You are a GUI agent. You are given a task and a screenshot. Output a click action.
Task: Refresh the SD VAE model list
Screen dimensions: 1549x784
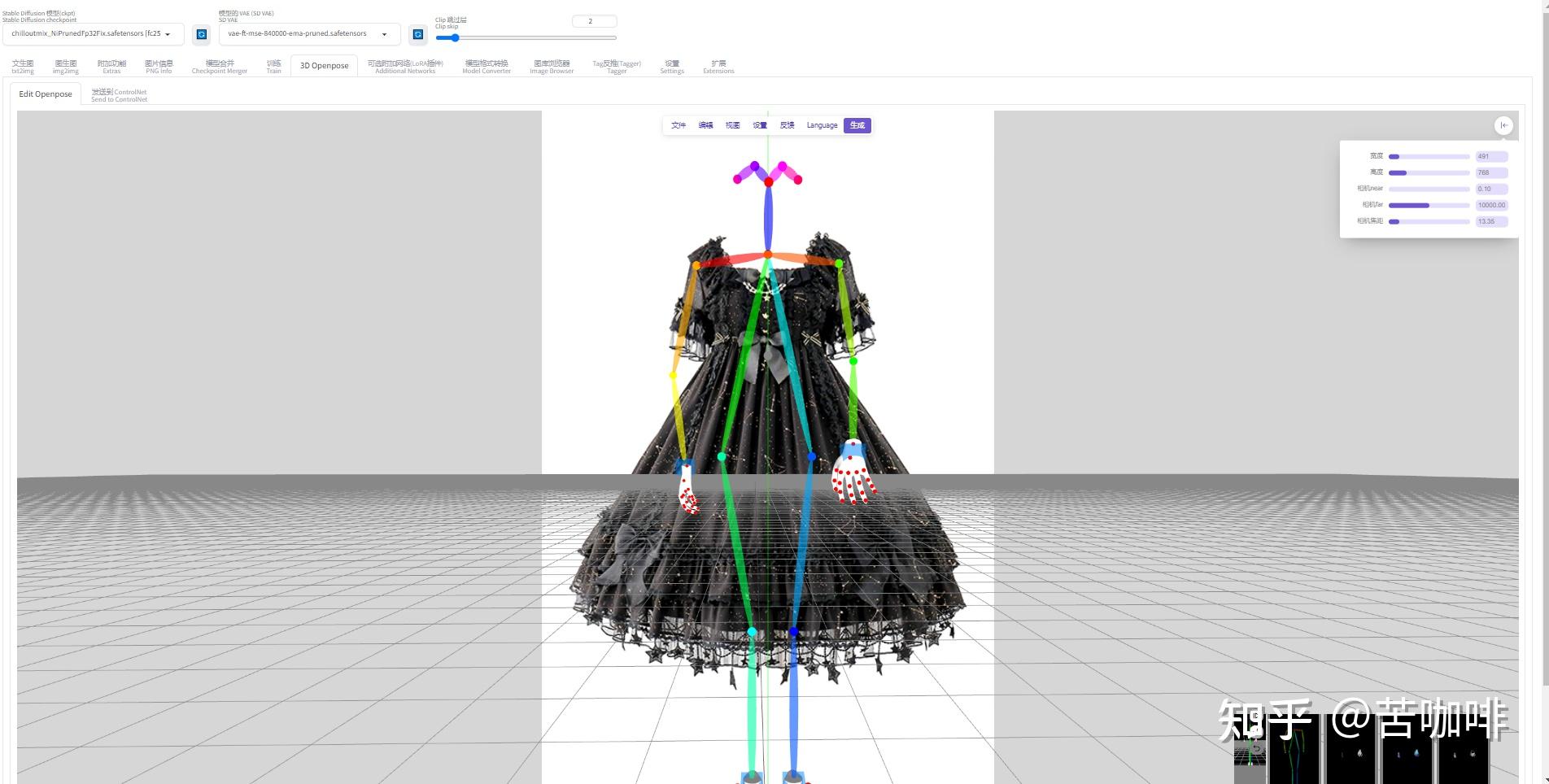point(417,34)
